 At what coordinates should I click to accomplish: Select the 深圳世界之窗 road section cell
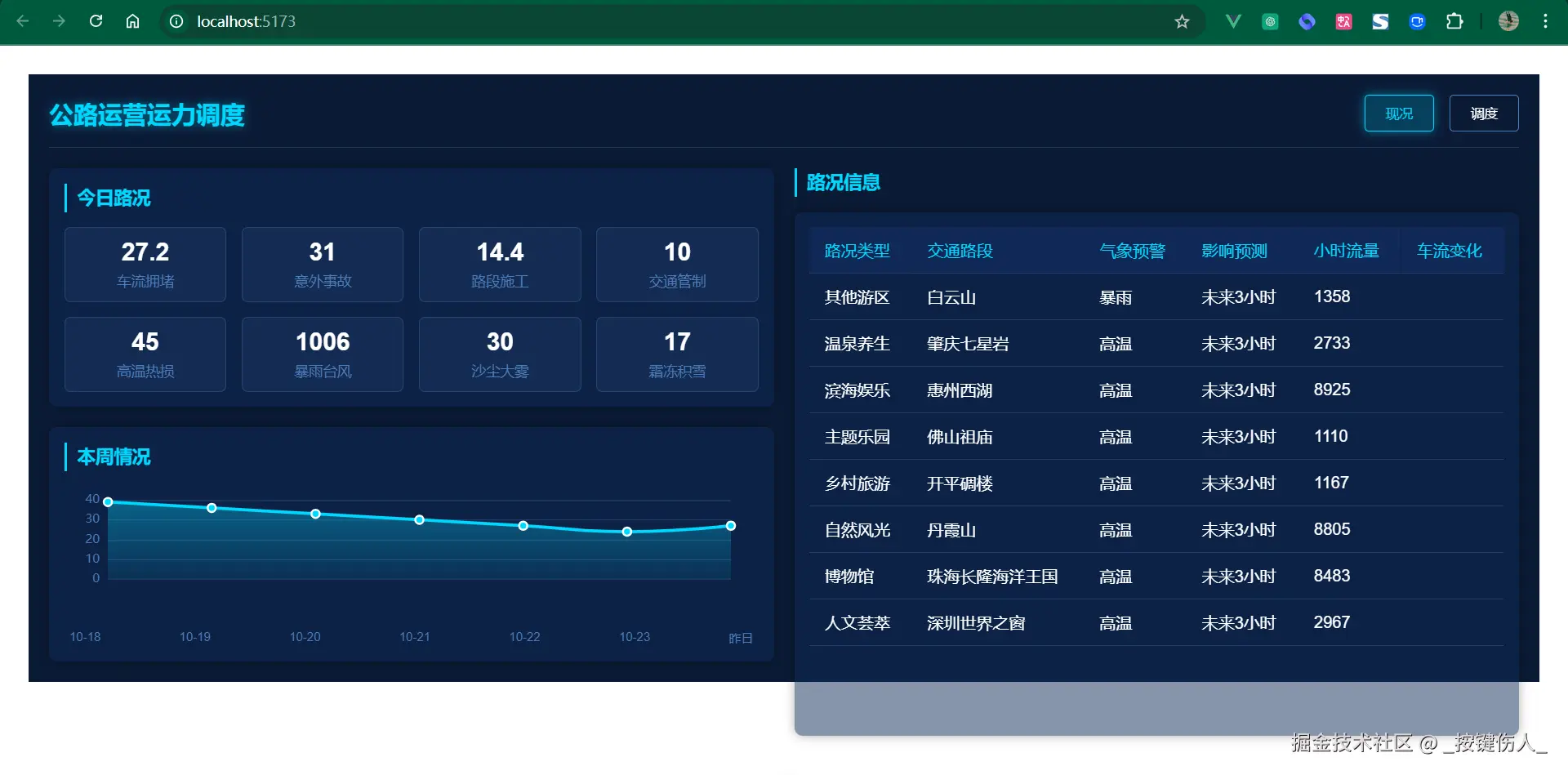976,623
